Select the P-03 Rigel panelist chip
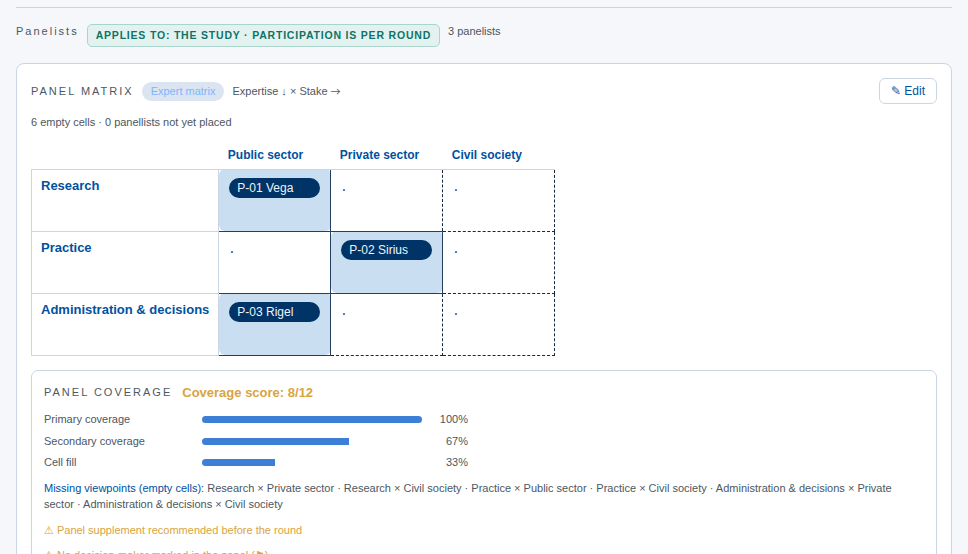The height and width of the screenshot is (554, 968). click(x=274, y=312)
